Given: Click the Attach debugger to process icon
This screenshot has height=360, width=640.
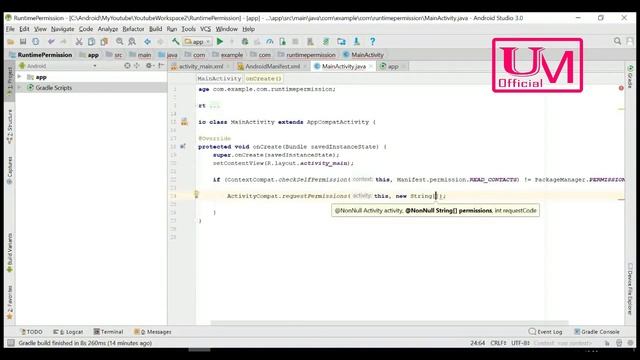Looking at the screenshot, I should click(x=282, y=42).
